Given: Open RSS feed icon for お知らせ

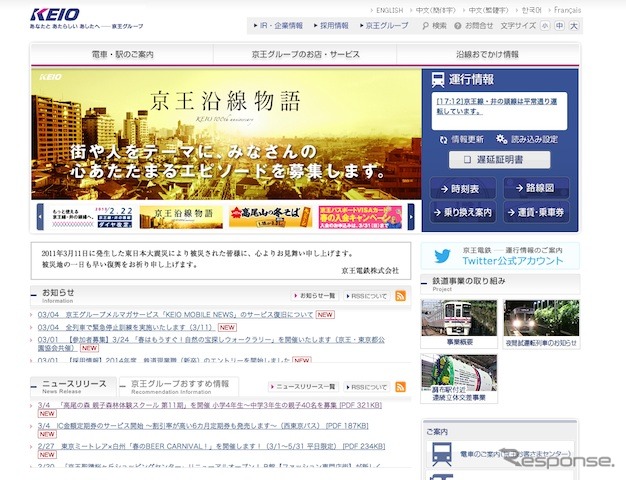Looking at the screenshot, I should (x=400, y=296).
